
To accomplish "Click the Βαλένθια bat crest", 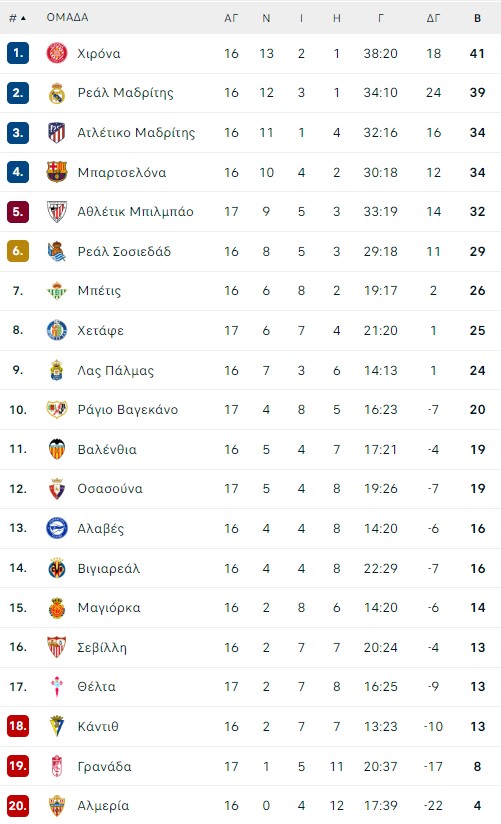I will 57,449.
